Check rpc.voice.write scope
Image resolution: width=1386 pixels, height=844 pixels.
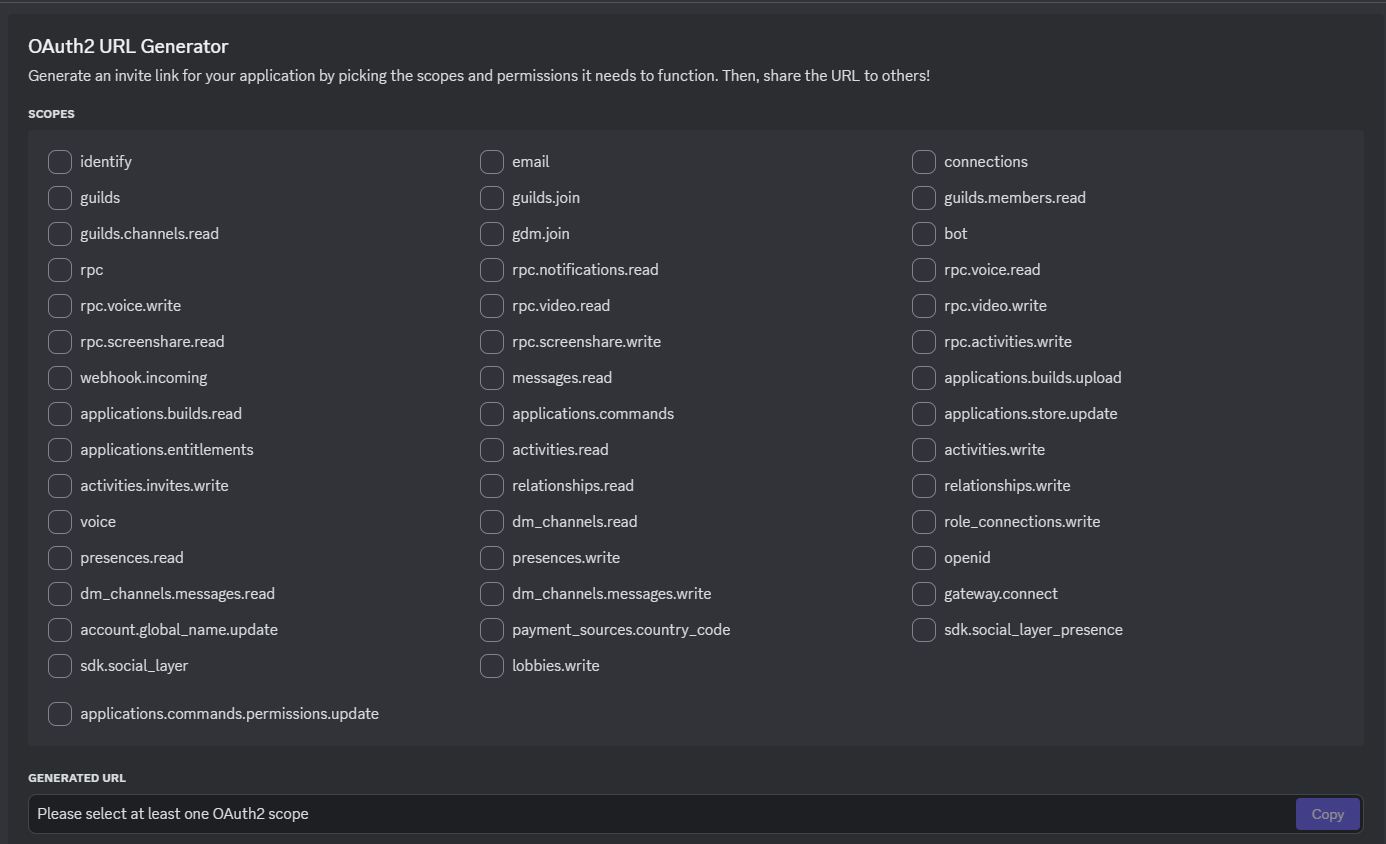pos(60,306)
